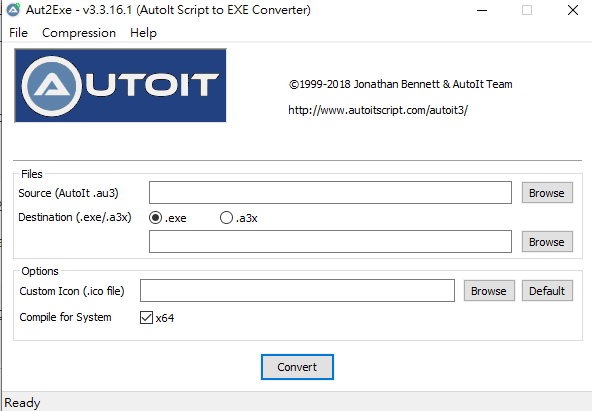Image resolution: width=592 pixels, height=411 pixels.
Task: Click the 'Source (AutoIt .au3)' label
Action: tap(68, 193)
